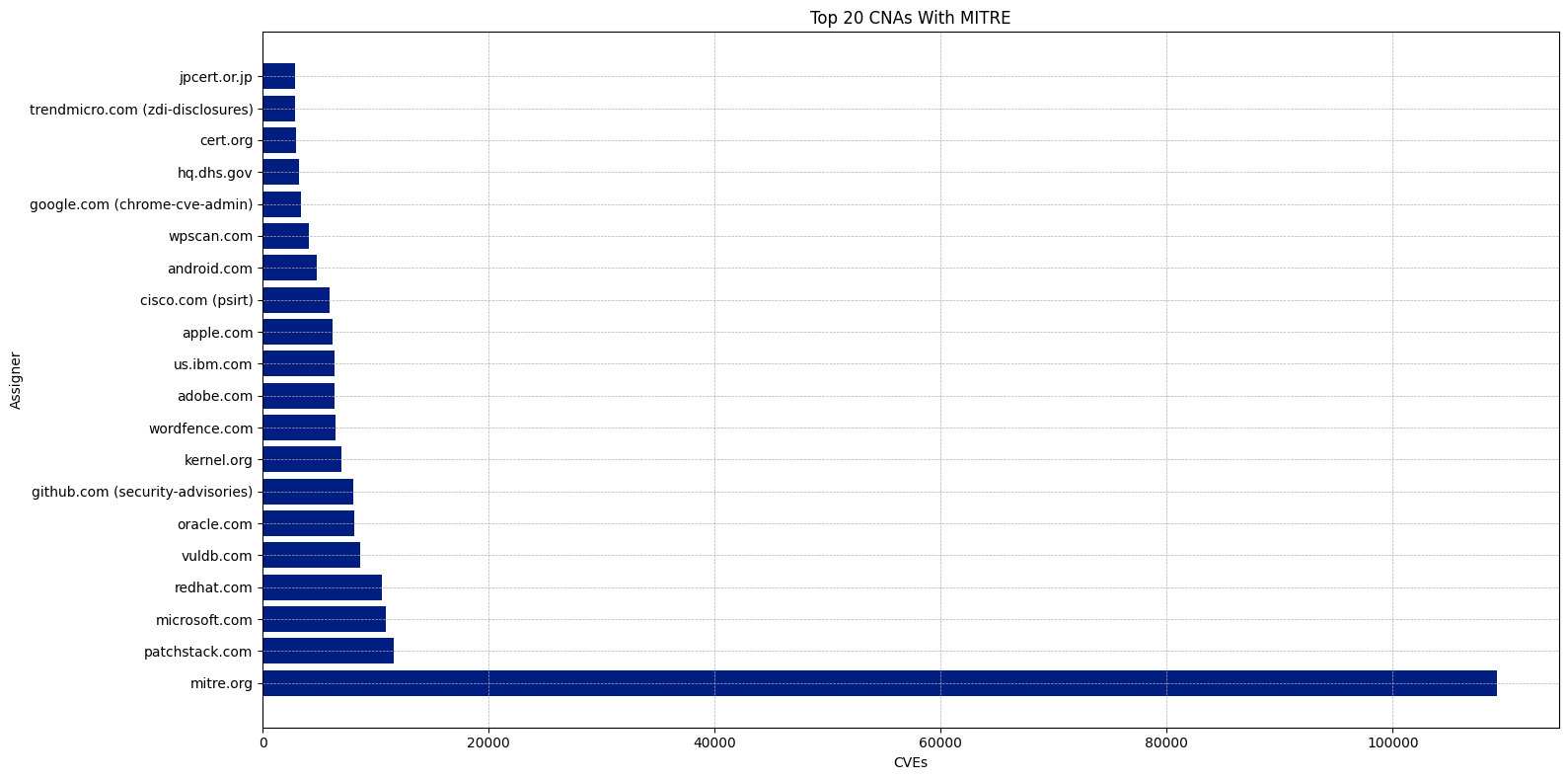The height and width of the screenshot is (780, 1568).
Task: Select the jpcert.or.jp bar
Action: [278, 77]
